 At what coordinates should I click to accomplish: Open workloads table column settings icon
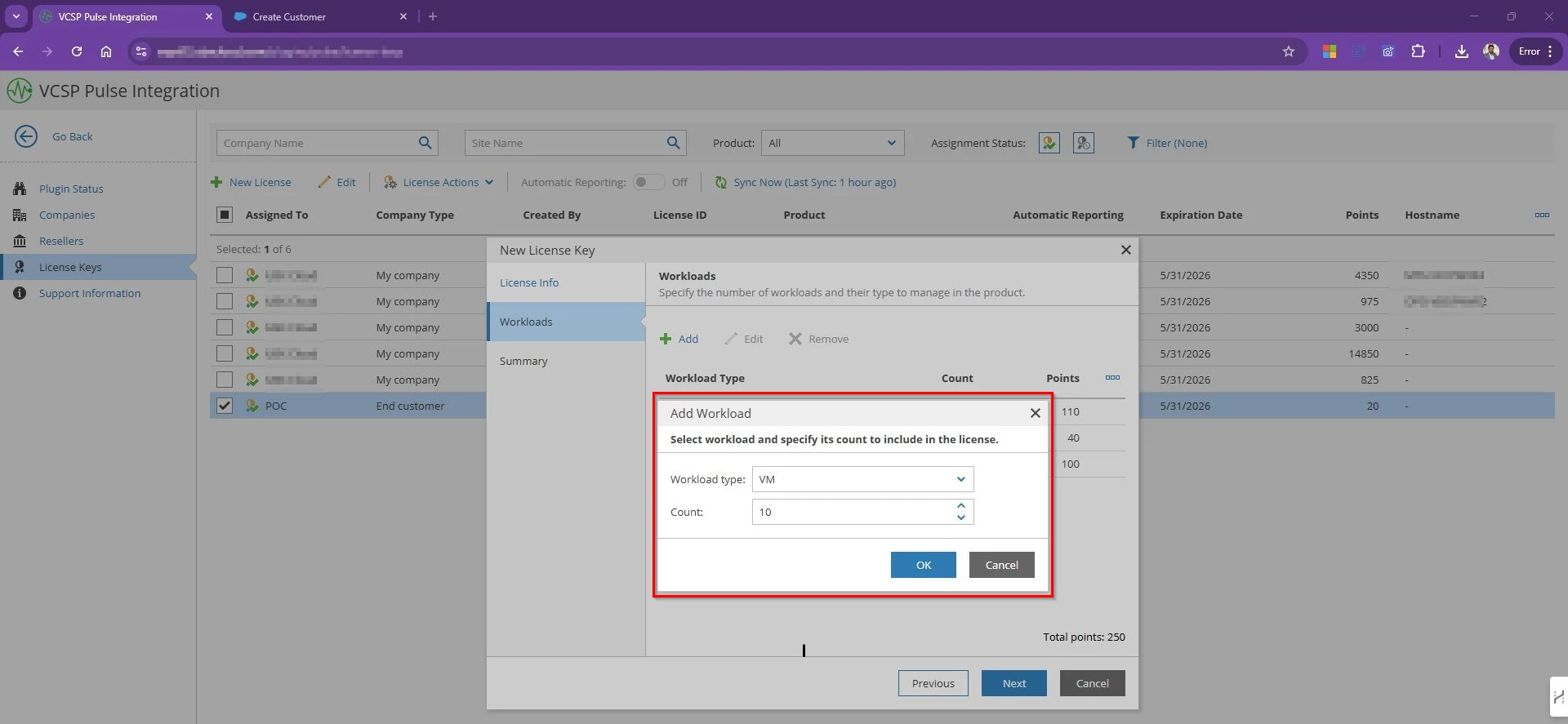1111,378
